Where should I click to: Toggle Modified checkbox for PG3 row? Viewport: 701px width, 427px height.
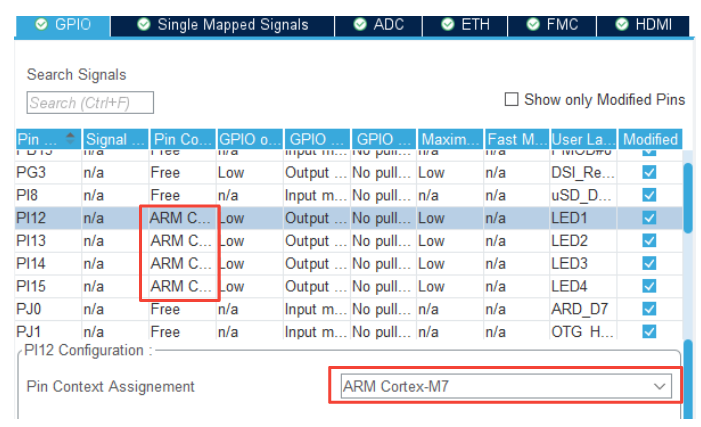tap(649, 173)
